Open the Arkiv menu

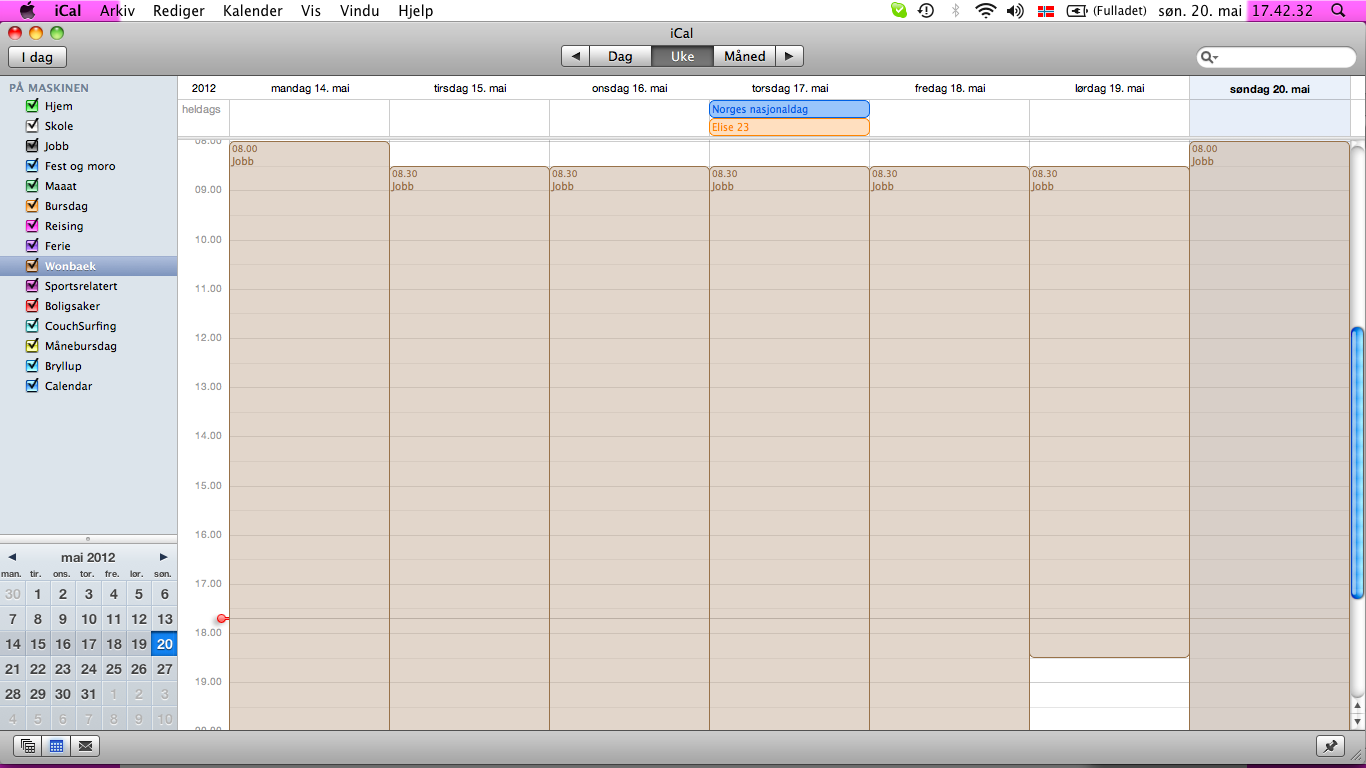coord(117,11)
